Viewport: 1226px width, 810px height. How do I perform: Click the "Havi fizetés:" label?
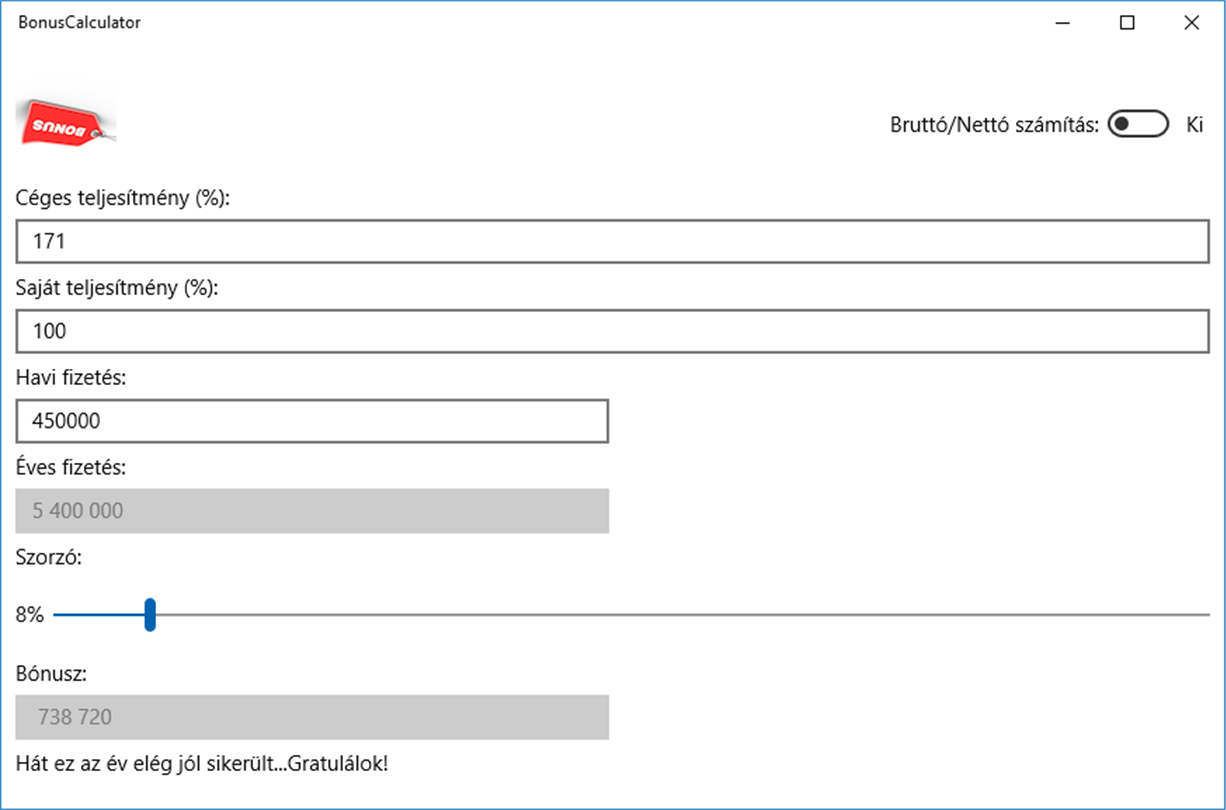pos(68,377)
